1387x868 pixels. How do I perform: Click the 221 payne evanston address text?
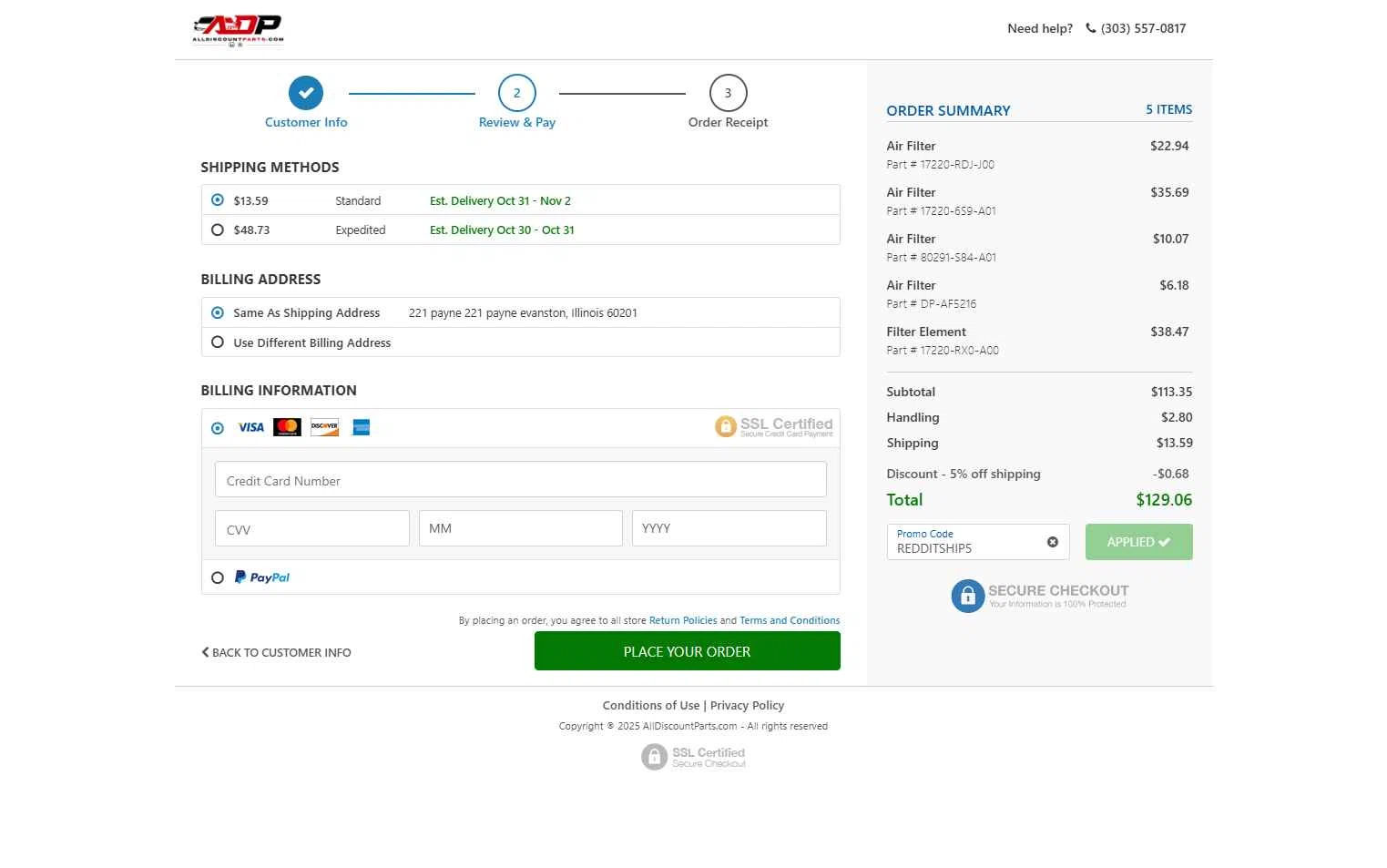(523, 312)
